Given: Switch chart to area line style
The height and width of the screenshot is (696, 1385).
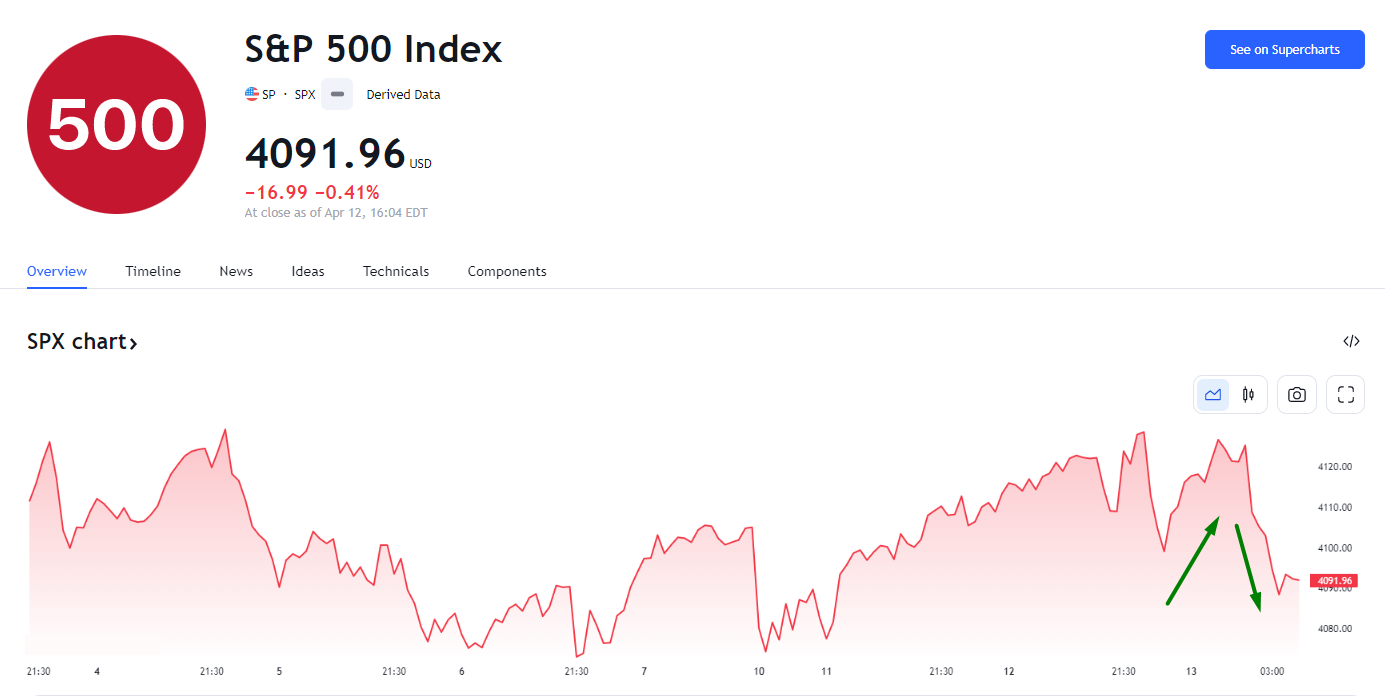Looking at the screenshot, I should (1213, 394).
